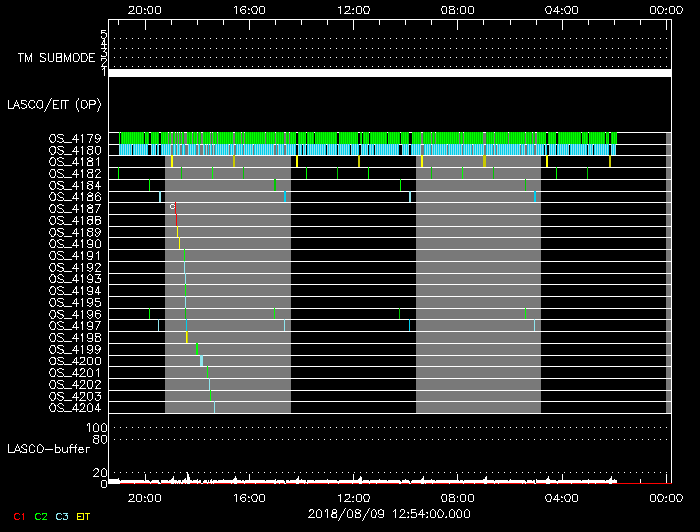
Task: Click the 20:00 tick on bottom time axis
Action: [x=145, y=497]
